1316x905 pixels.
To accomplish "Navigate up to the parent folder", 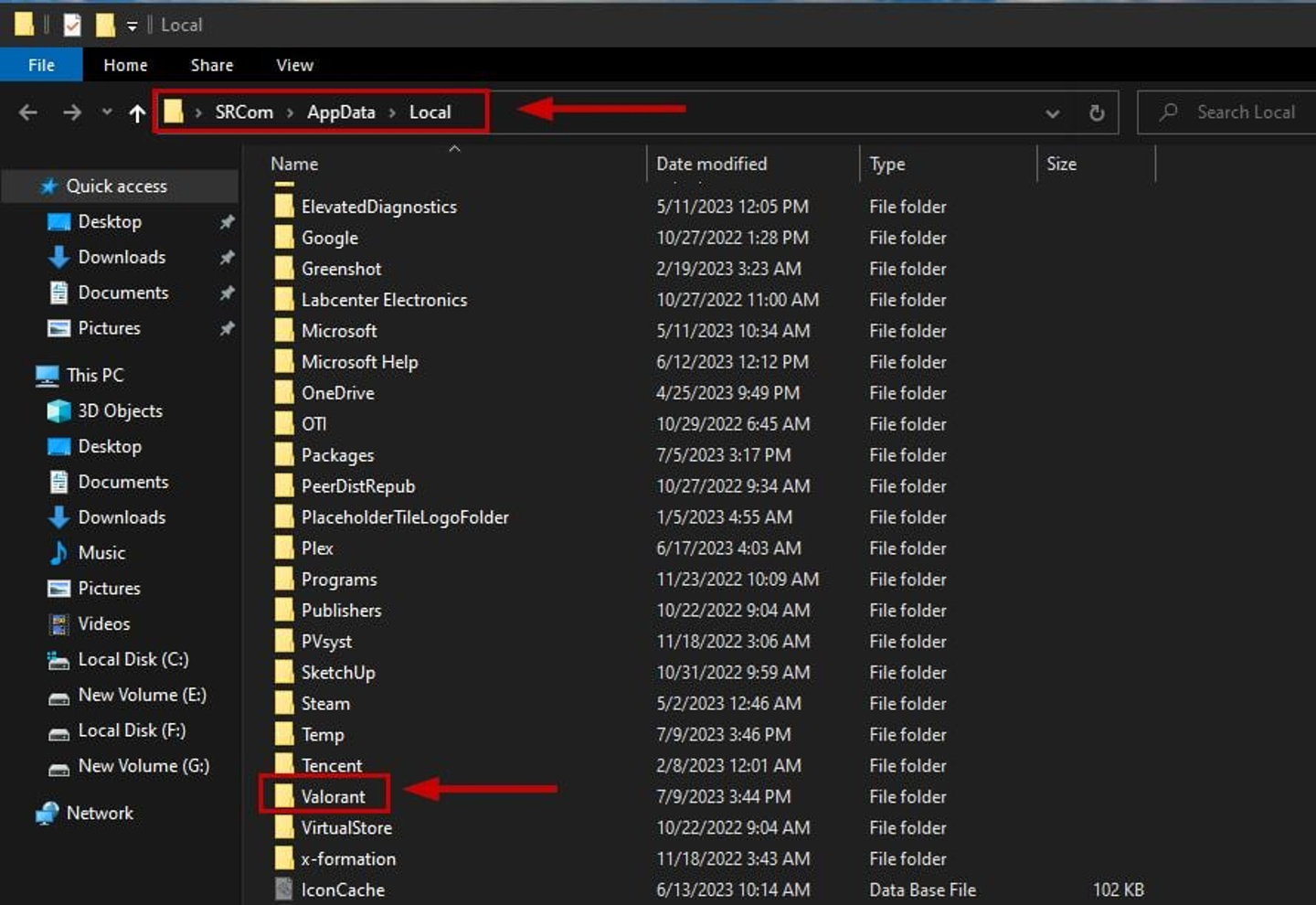I will pos(137,112).
